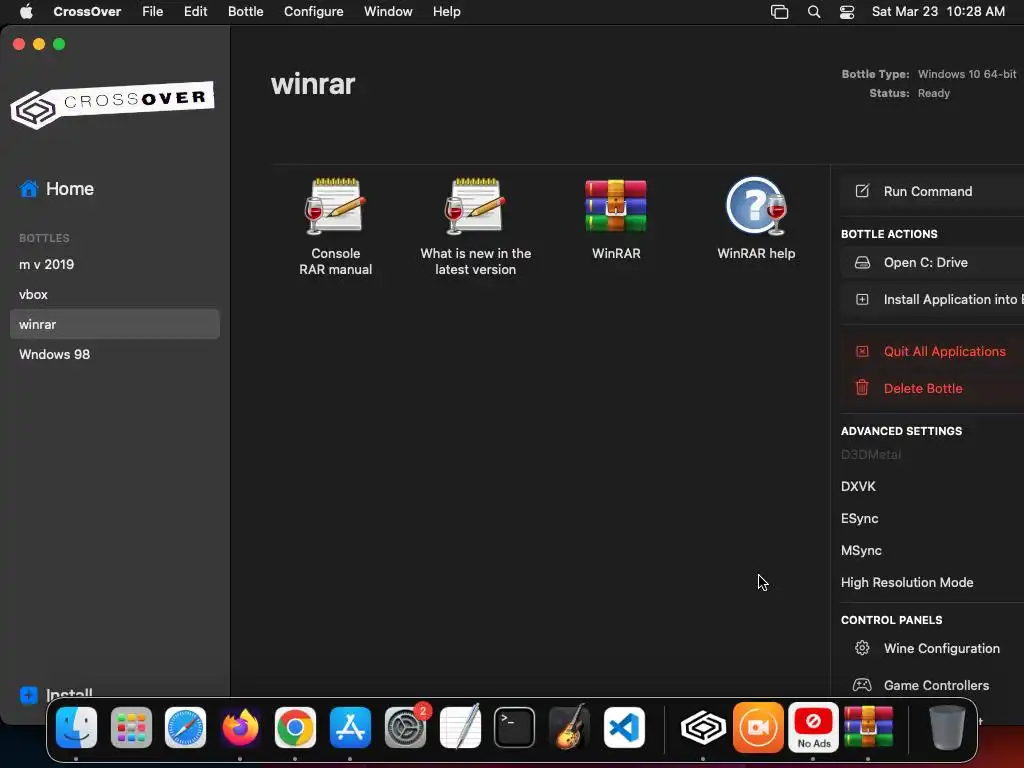
Task: Click the WinRAR icon in the Dock
Action: pos(868,727)
